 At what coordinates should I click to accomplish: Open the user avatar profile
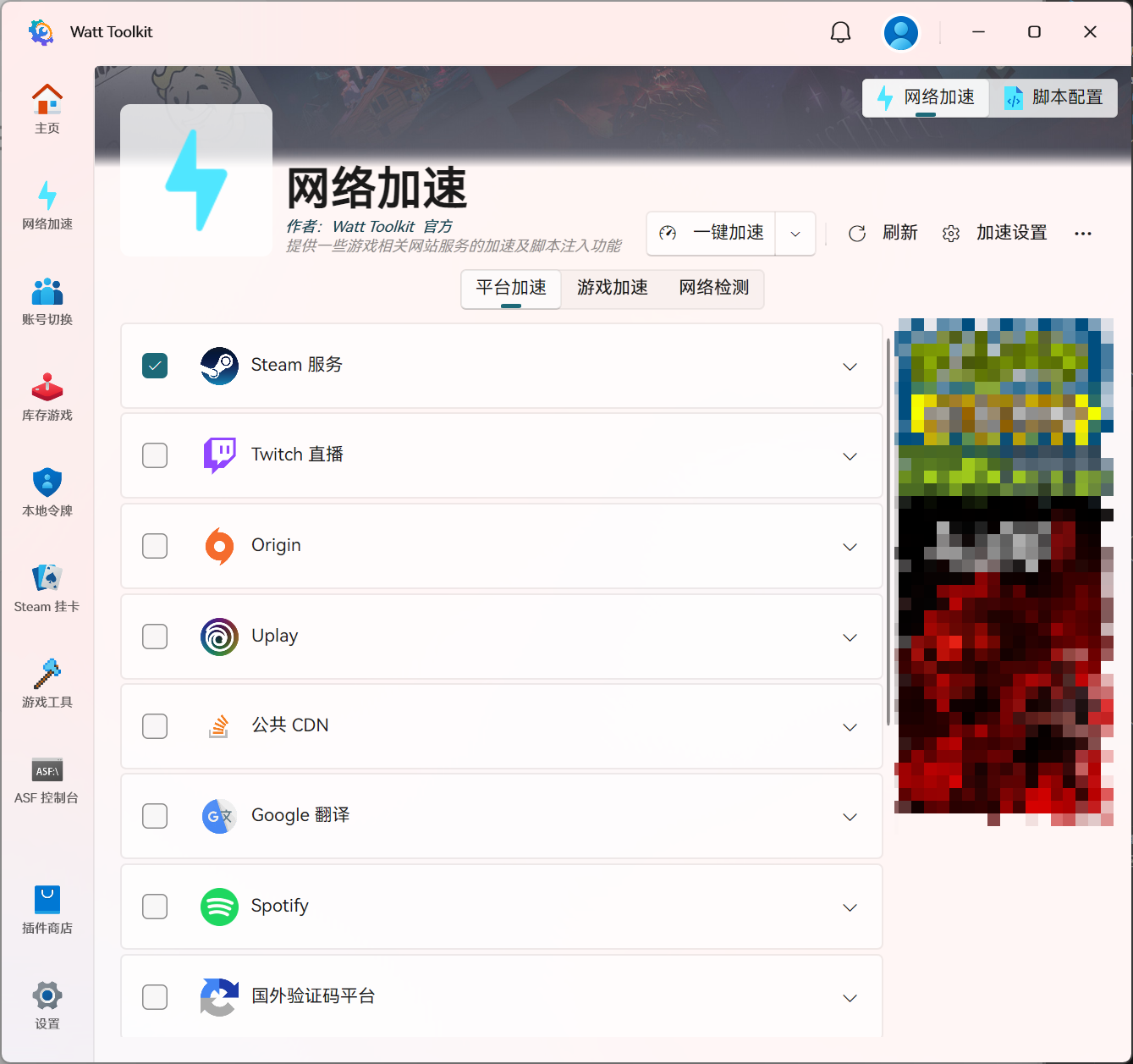[x=901, y=32]
